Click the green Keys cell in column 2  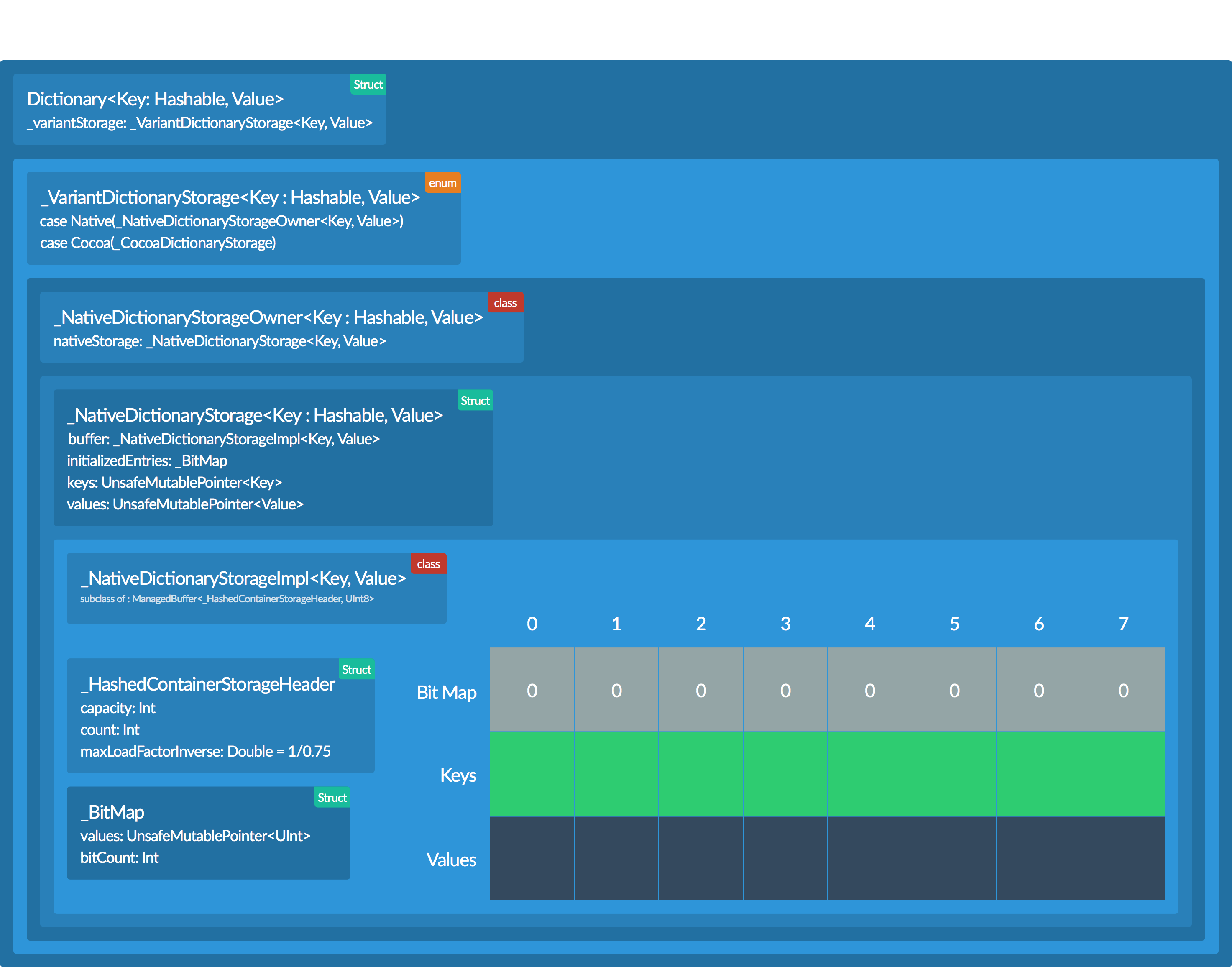(x=700, y=774)
